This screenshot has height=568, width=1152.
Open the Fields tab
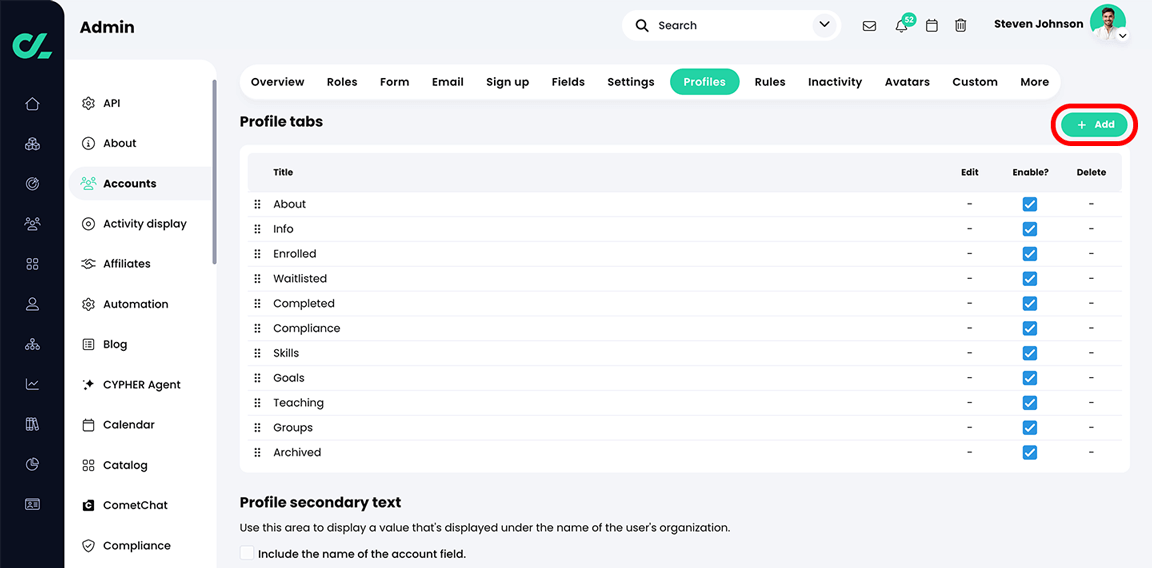(x=568, y=82)
